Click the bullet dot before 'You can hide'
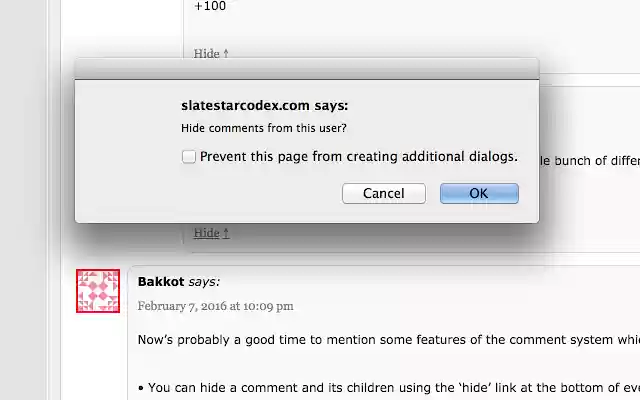640x400 pixels. click(x=141, y=388)
